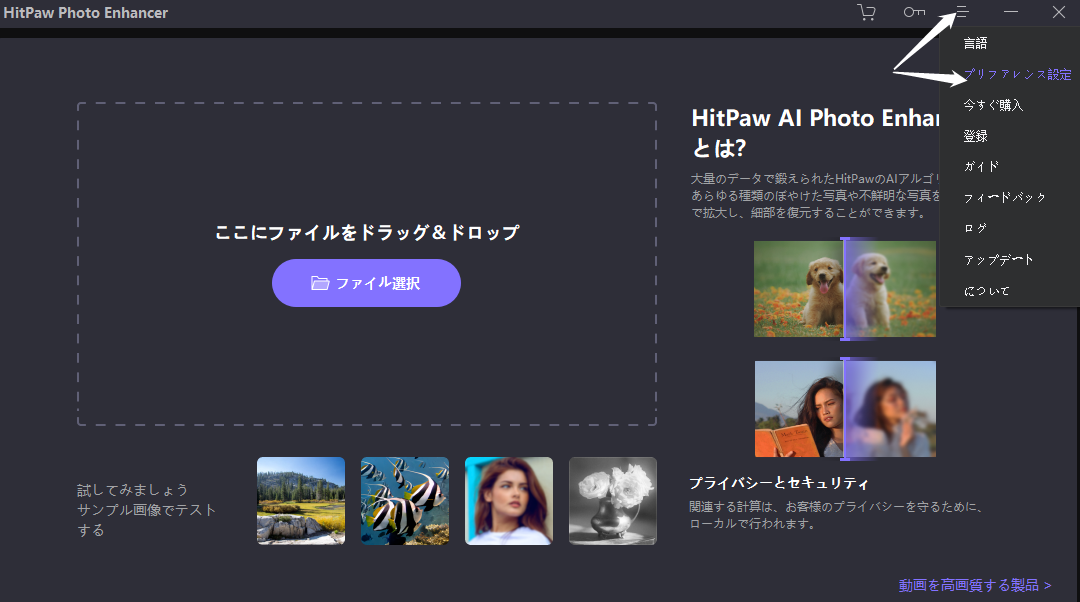This screenshot has height=602, width=1080.
Task: Click the reading woman comparison image
Action: [845, 409]
